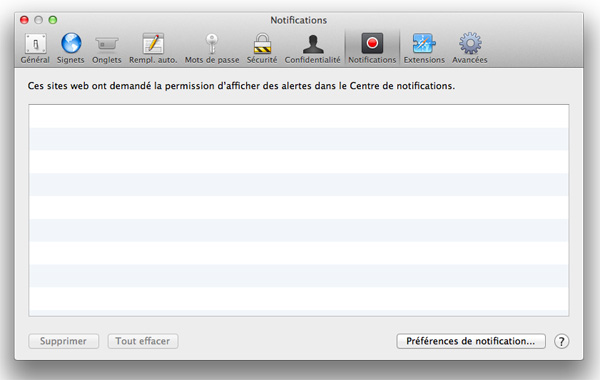
Task: Minimize window with the middle gray title bar button
Action: tap(39, 20)
